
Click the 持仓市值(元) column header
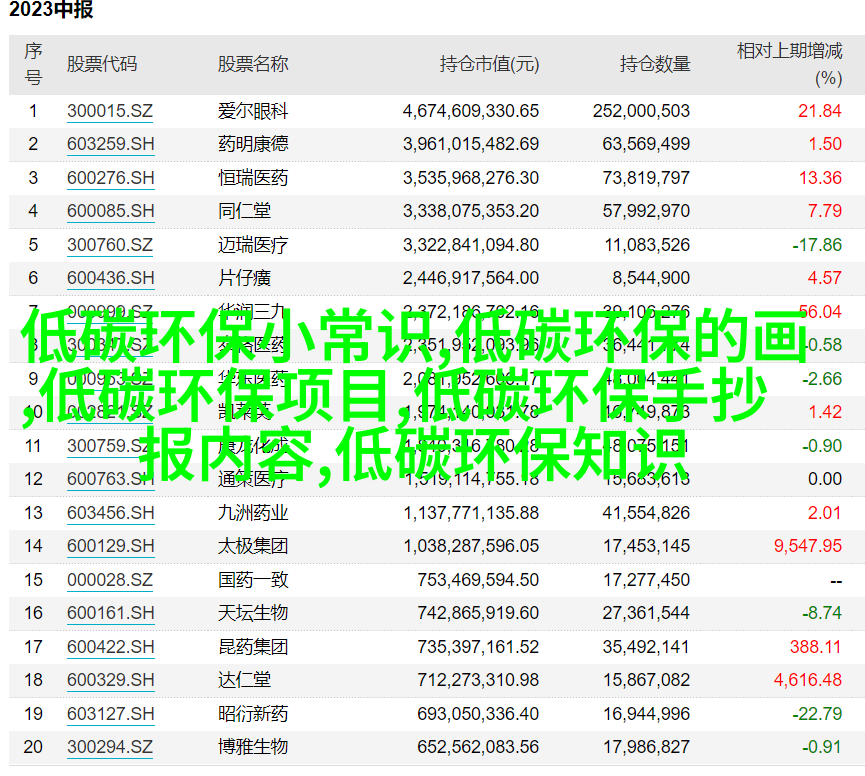(x=489, y=65)
